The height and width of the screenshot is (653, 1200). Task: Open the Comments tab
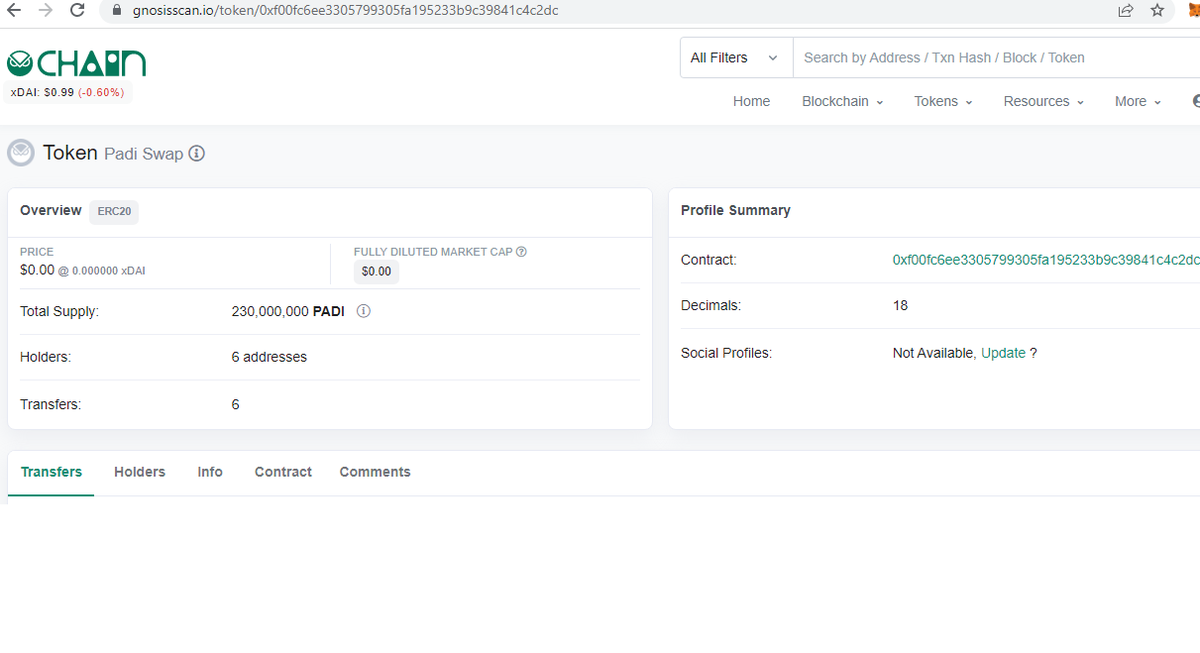375,472
